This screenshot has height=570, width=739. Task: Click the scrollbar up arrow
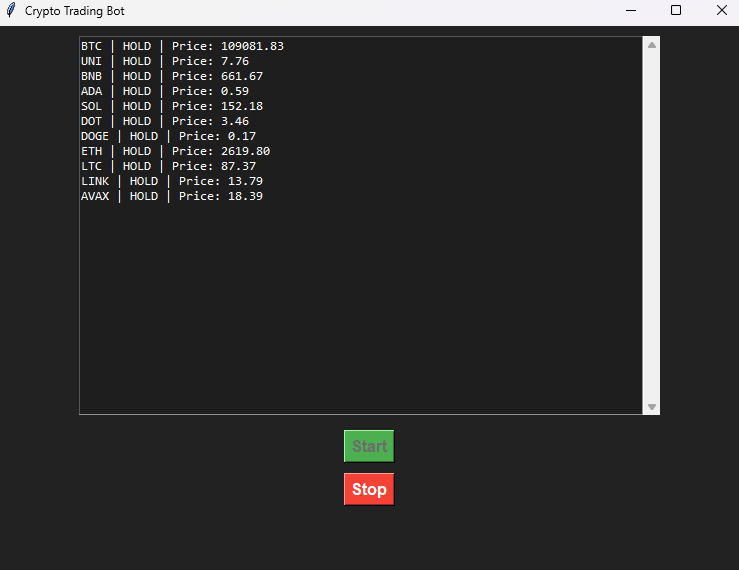(x=652, y=45)
